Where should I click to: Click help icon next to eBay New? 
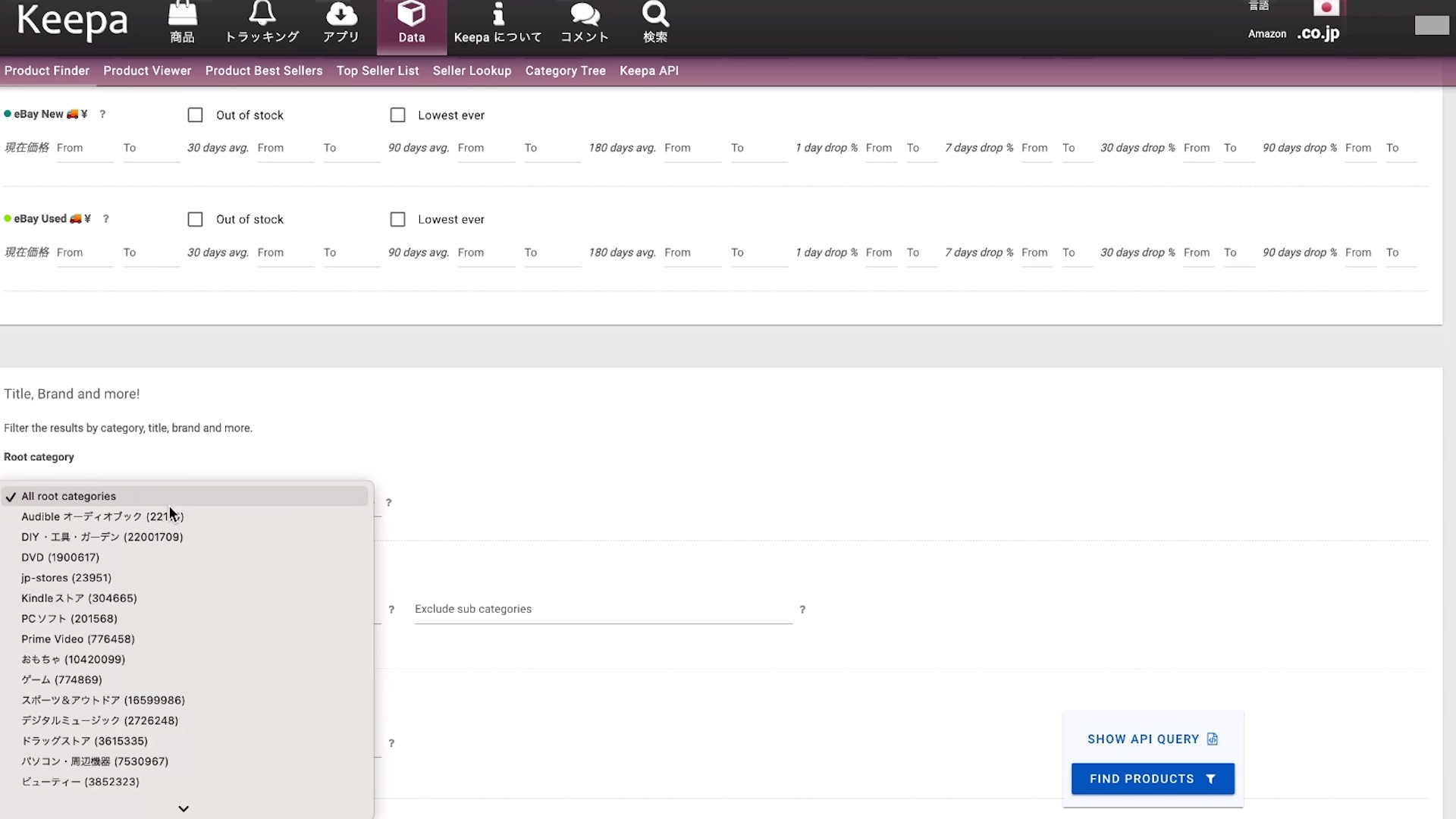point(102,115)
